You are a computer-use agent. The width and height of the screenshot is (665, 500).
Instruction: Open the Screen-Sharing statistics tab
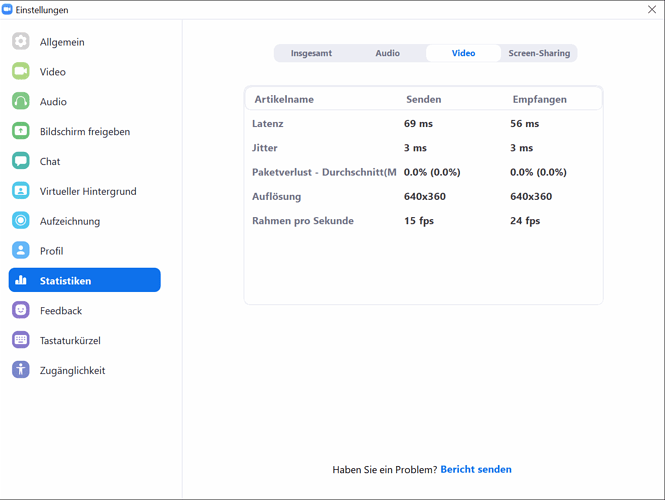coord(539,53)
